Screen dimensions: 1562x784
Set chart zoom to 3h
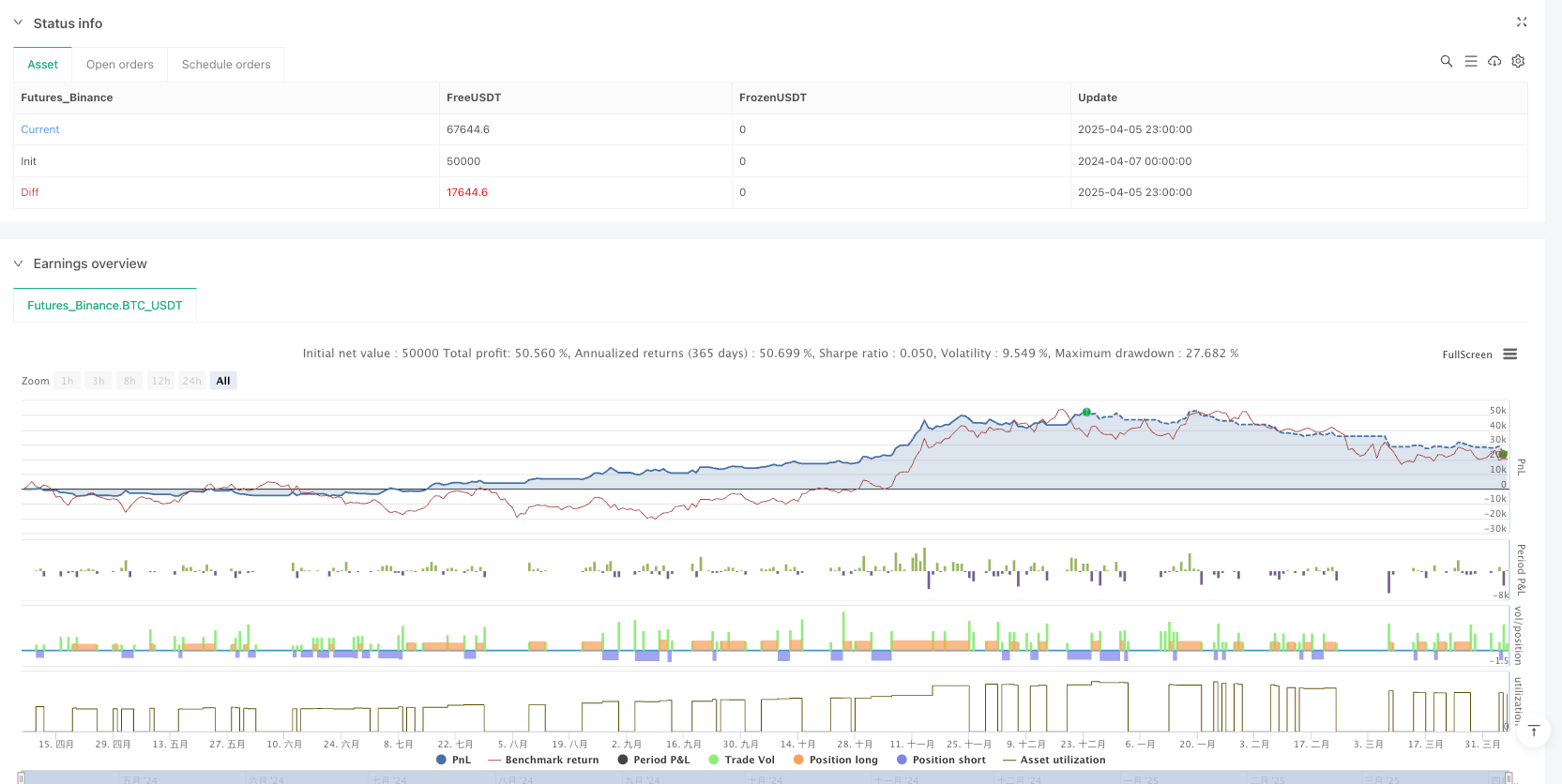(99, 381)
